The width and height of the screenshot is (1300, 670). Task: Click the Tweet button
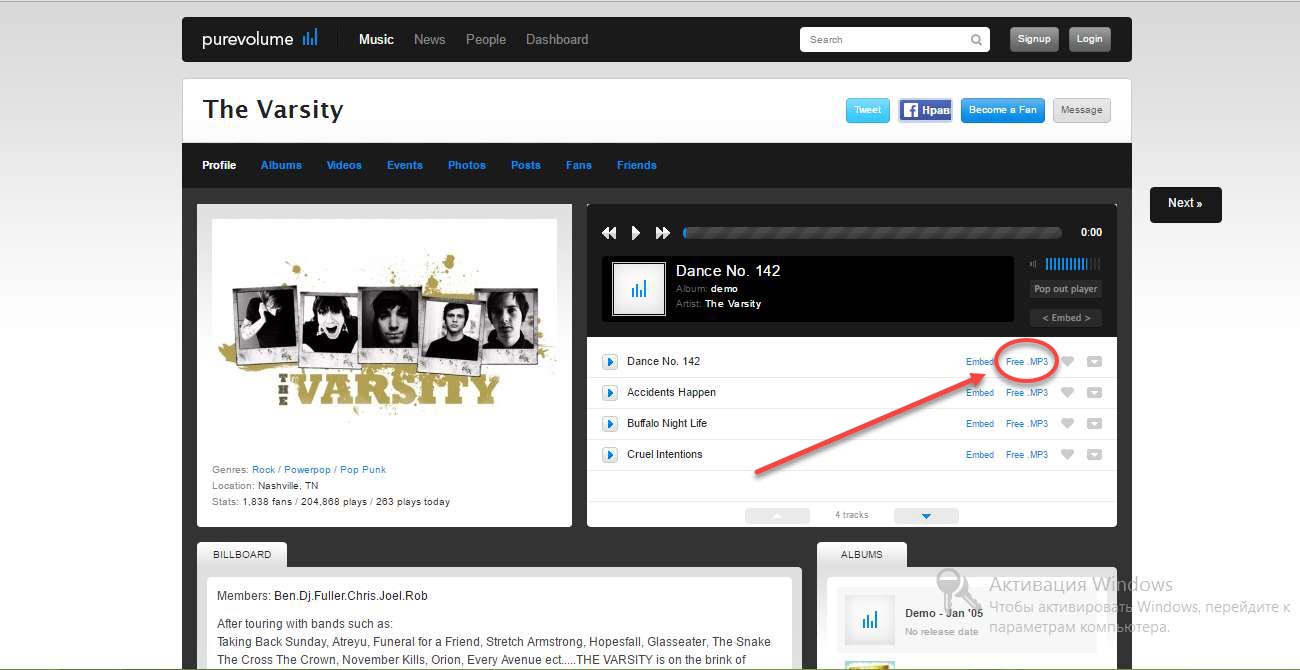[868, 110]
